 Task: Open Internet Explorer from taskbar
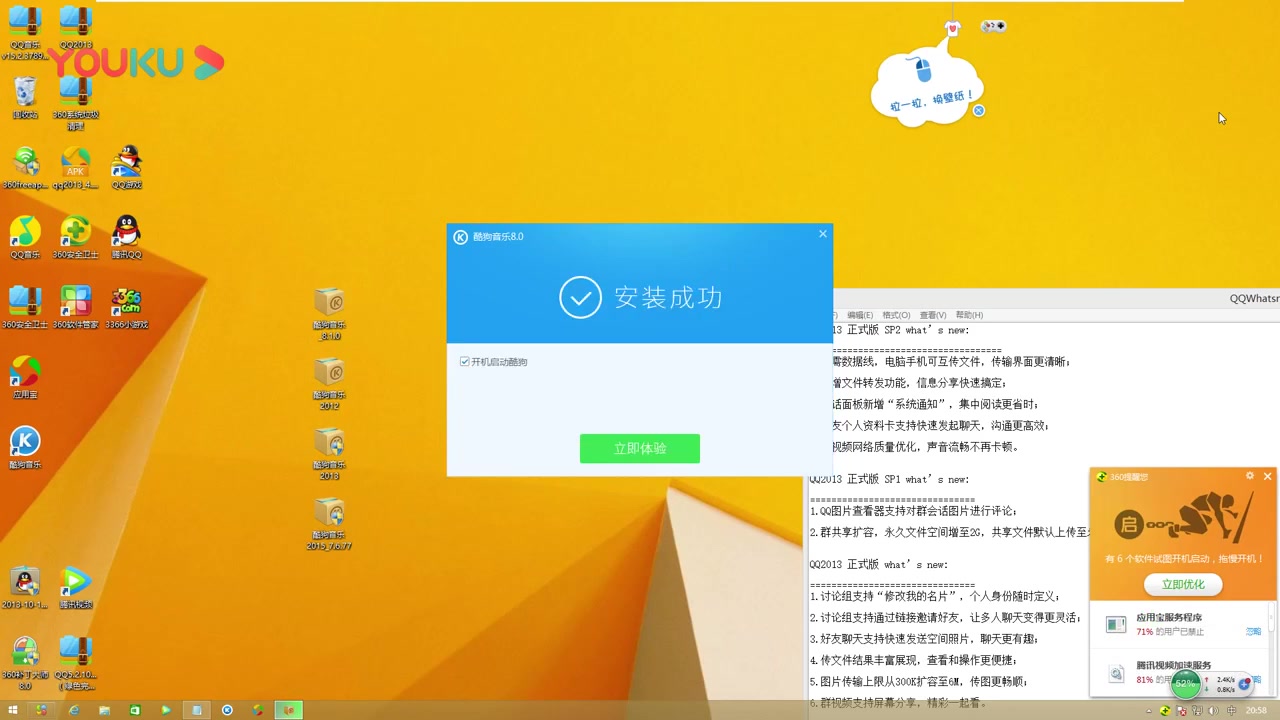click(74, 710)
